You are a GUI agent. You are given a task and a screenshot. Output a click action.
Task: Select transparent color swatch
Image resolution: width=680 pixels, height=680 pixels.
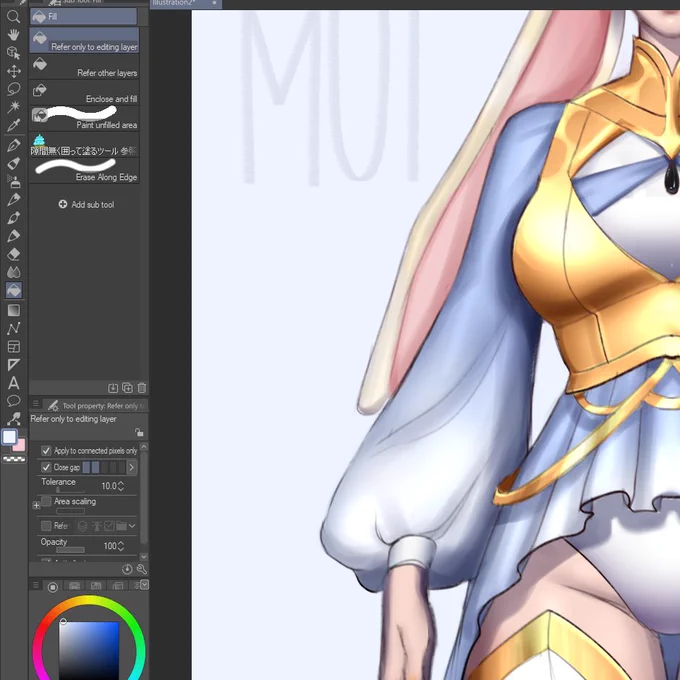pyautogui.click(x=14, y=459)
